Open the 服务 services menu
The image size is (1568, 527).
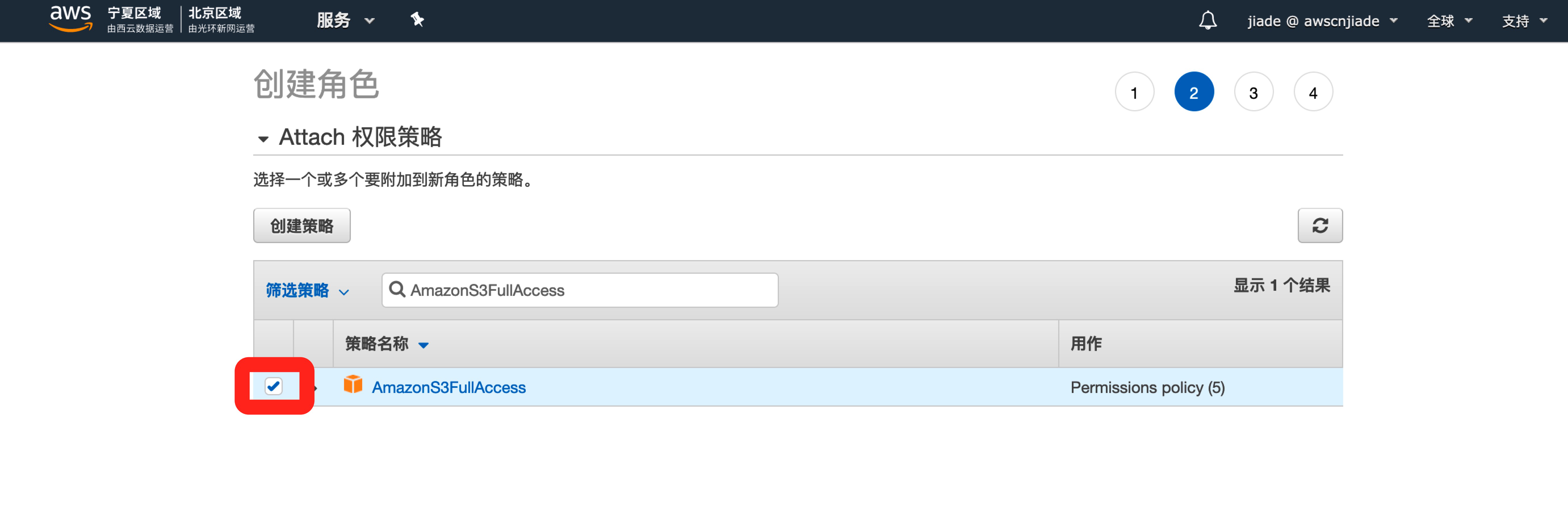click(x=345, y=20)
